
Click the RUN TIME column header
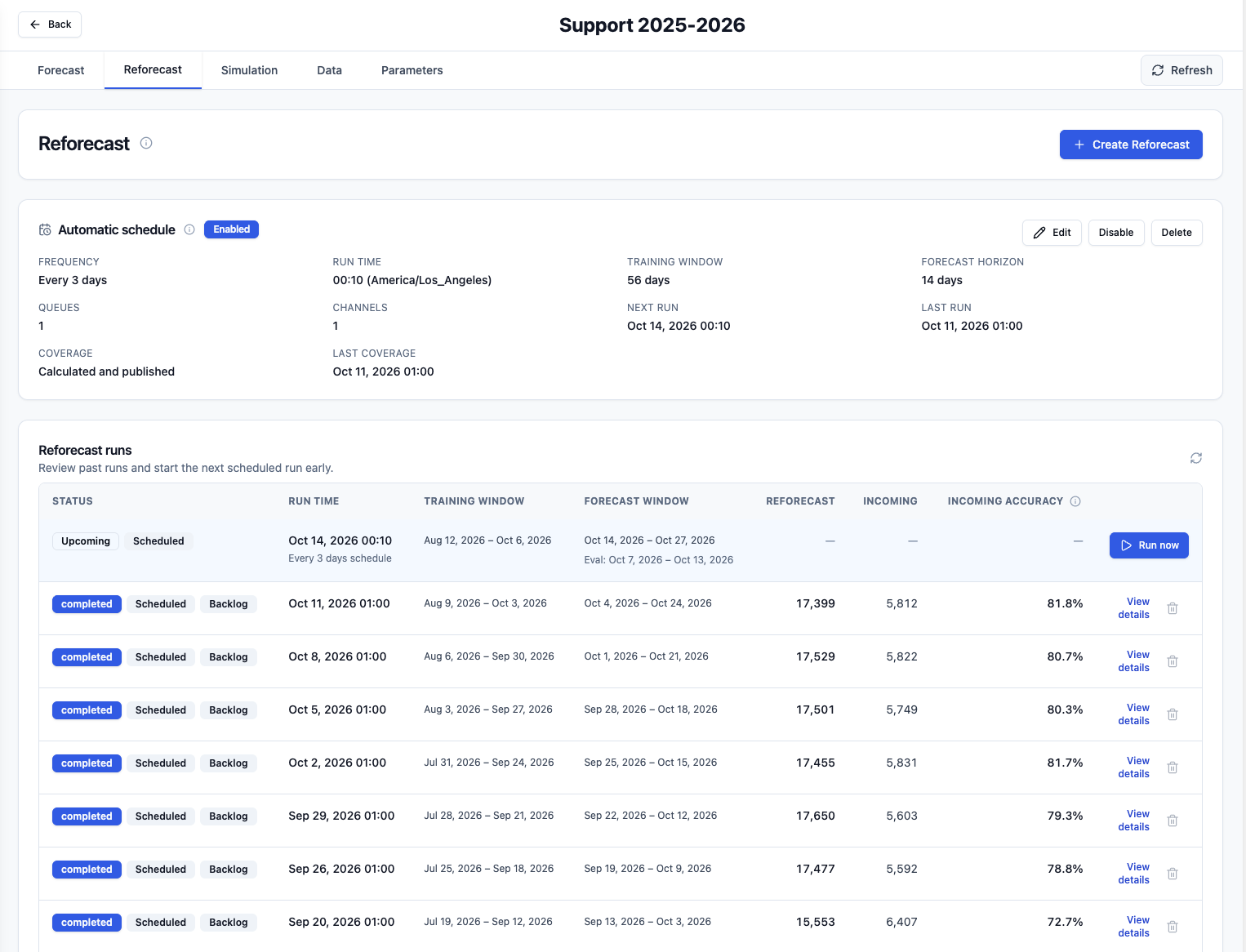click(x=314, y=501)
